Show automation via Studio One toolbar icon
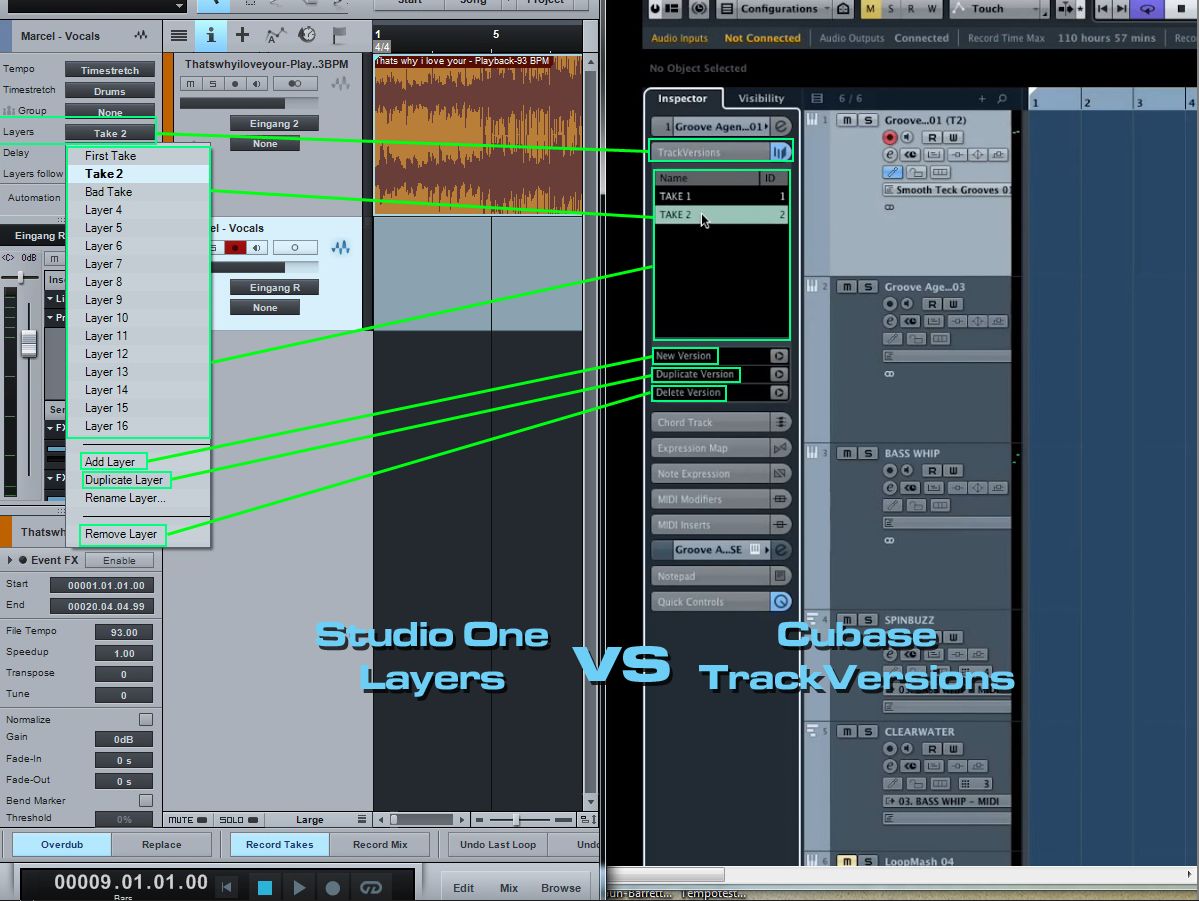The height and width of the screenshot is (901, 1199). [275, 35]
